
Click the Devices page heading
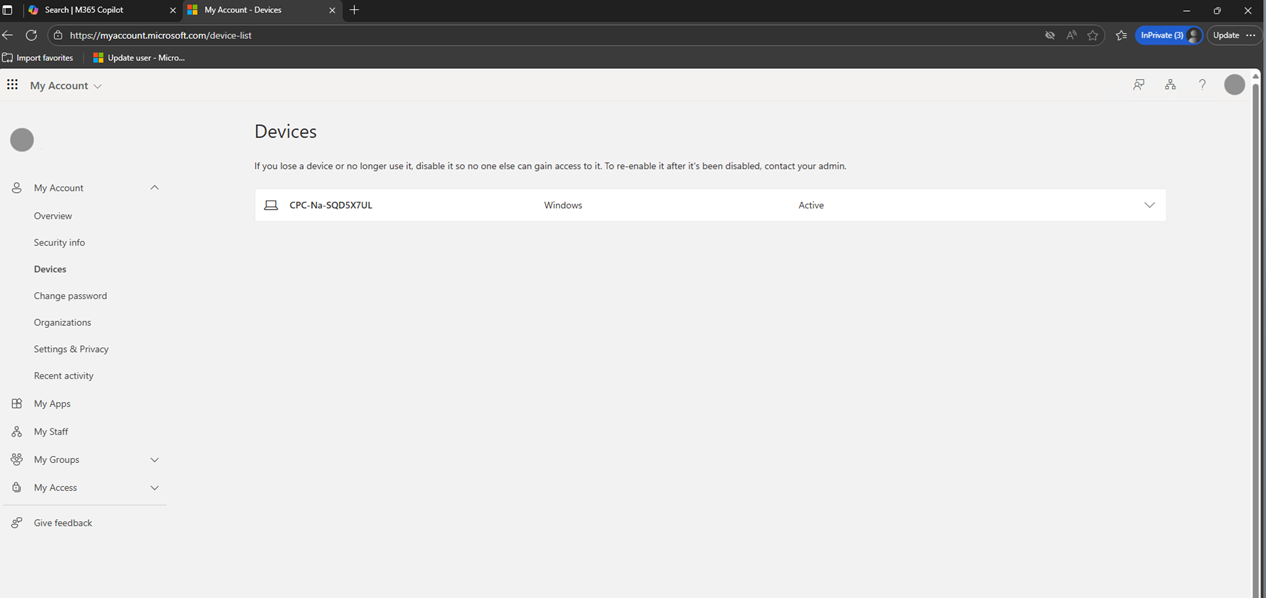click(x=285, y=131)
